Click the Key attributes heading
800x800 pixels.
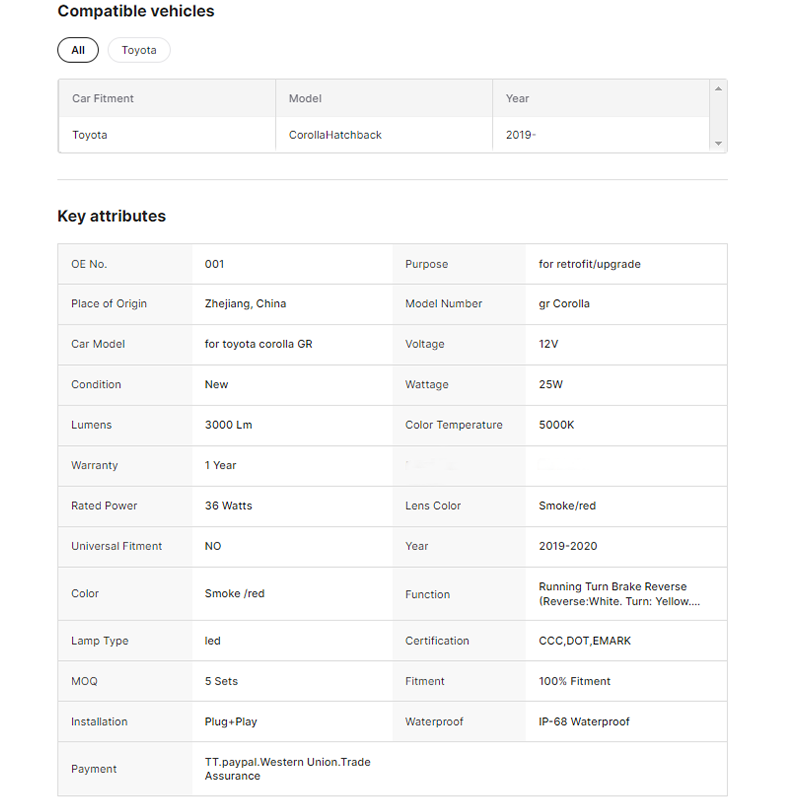coord(112,216)
